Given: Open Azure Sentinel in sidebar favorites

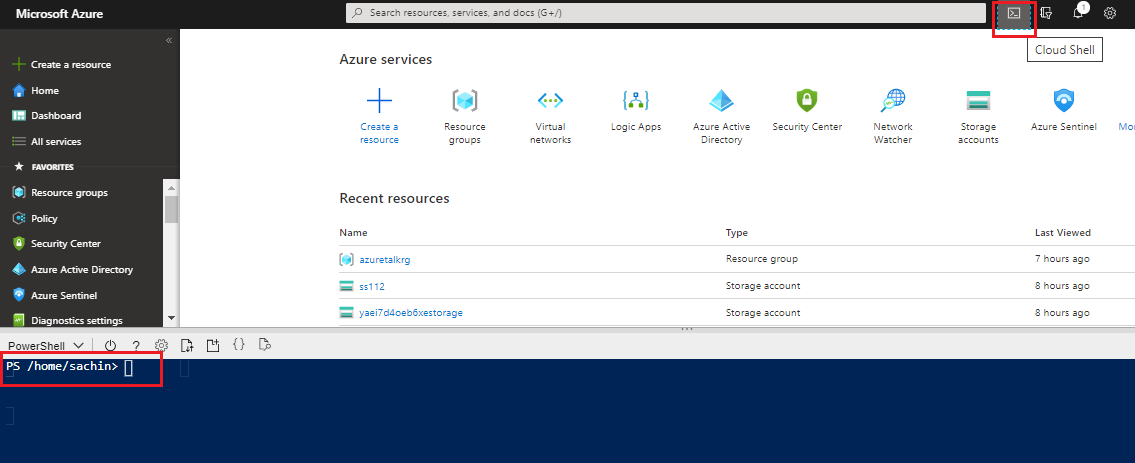Looking at the screenshot, I should point(64,295).
